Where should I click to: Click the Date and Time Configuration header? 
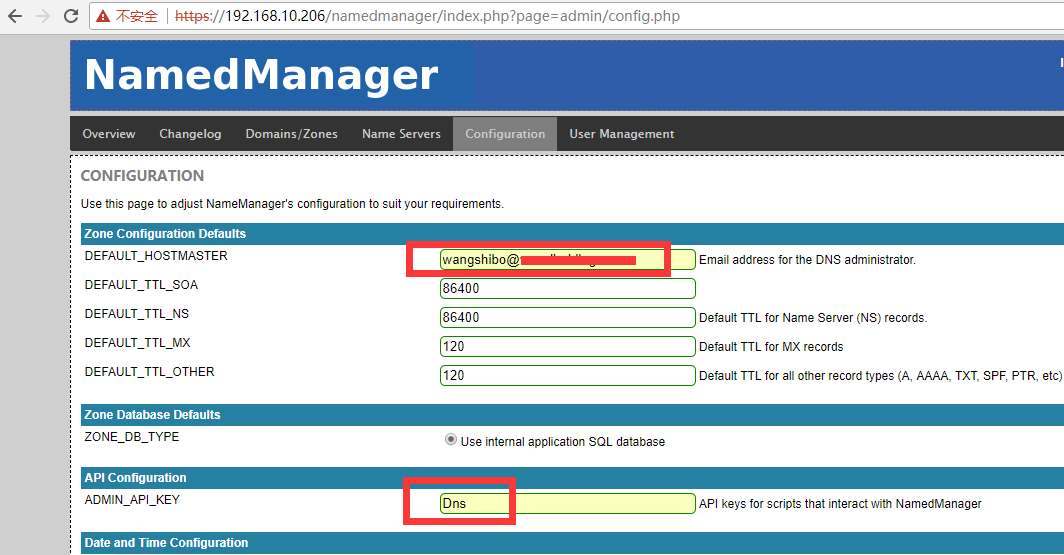[166, 543]
